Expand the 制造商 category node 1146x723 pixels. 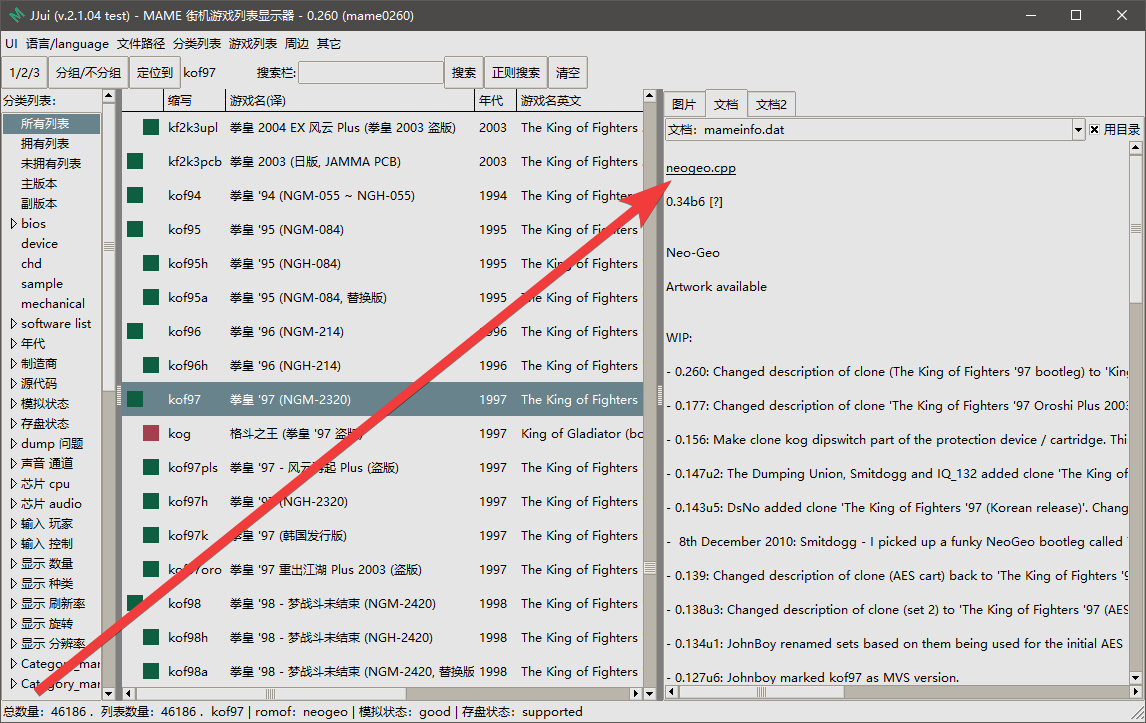point(13,363)
